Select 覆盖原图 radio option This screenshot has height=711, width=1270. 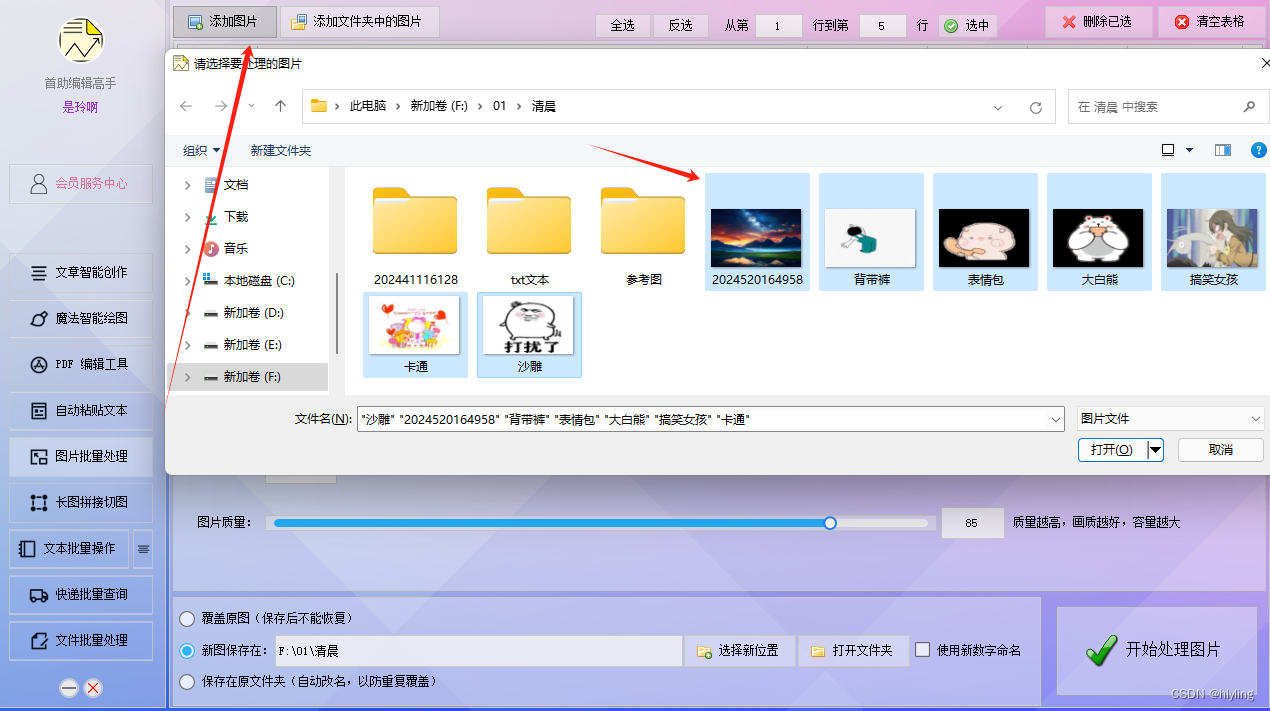click(187, 619)
